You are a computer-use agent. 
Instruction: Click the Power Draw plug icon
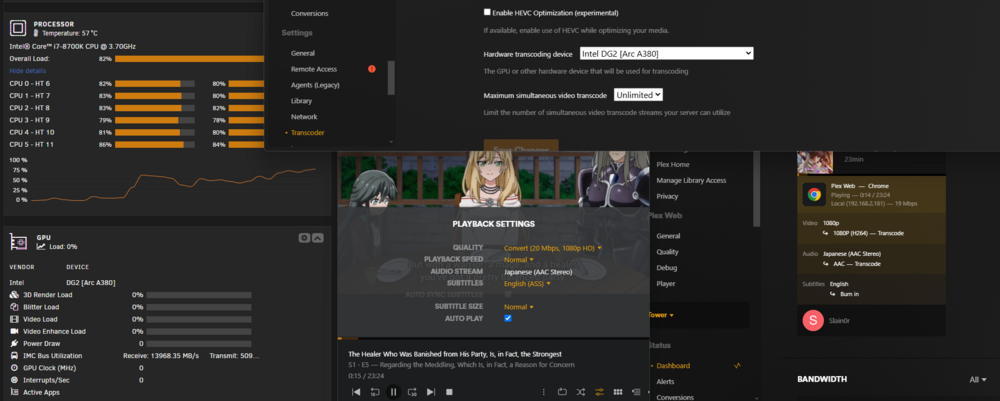pyautogui.click(x=14, y=343)
